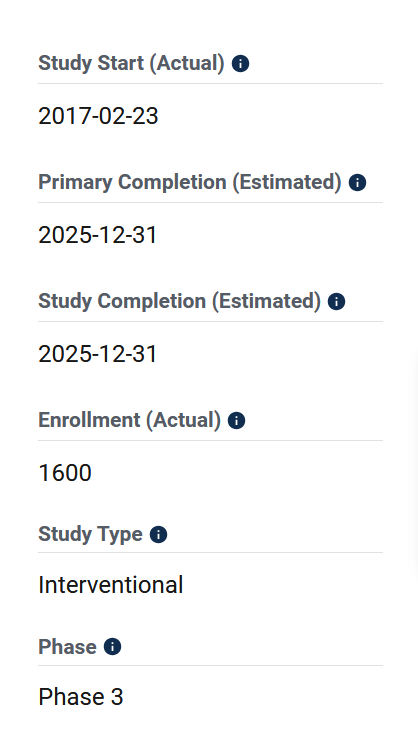Click the 2017-02-23 start date value
The width and height of the screenshot is (418, 736).
pyautogui.click(x=98, y=116)
